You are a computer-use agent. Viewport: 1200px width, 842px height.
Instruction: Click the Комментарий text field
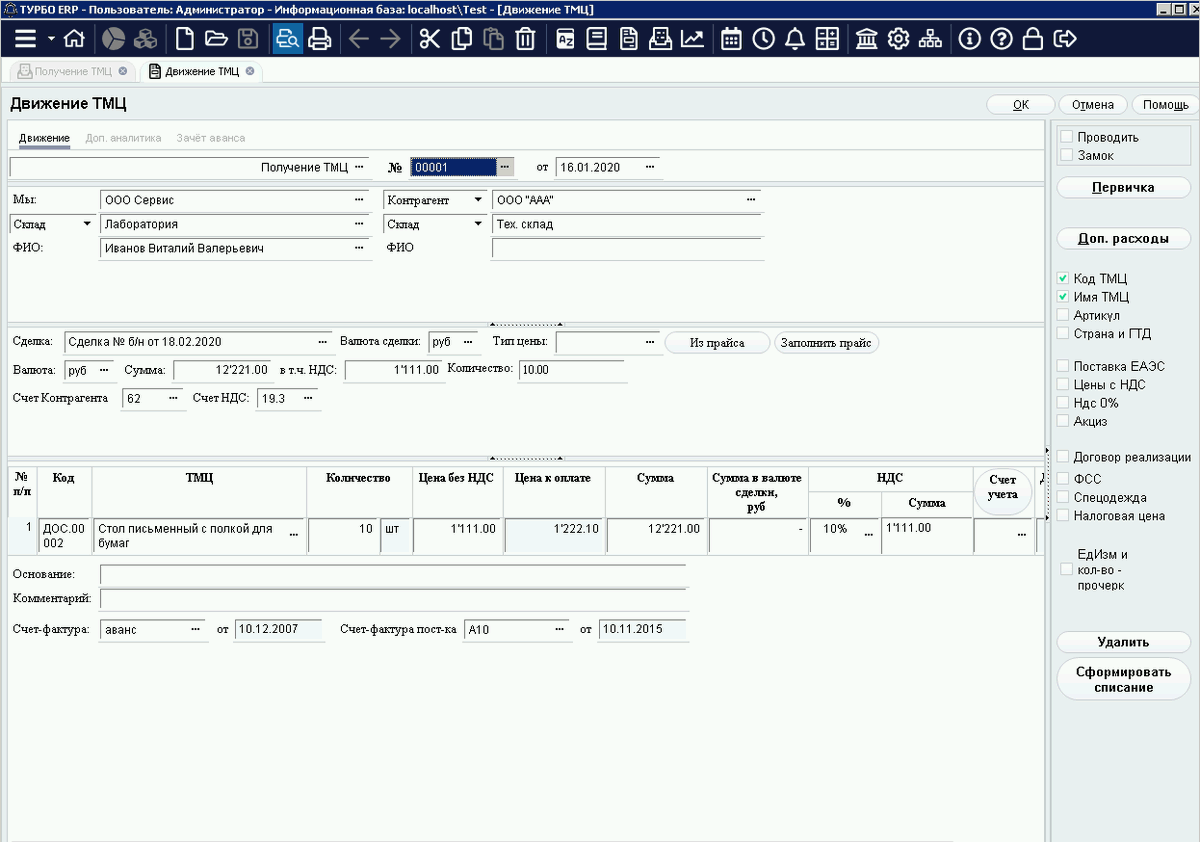coord(394,599)
